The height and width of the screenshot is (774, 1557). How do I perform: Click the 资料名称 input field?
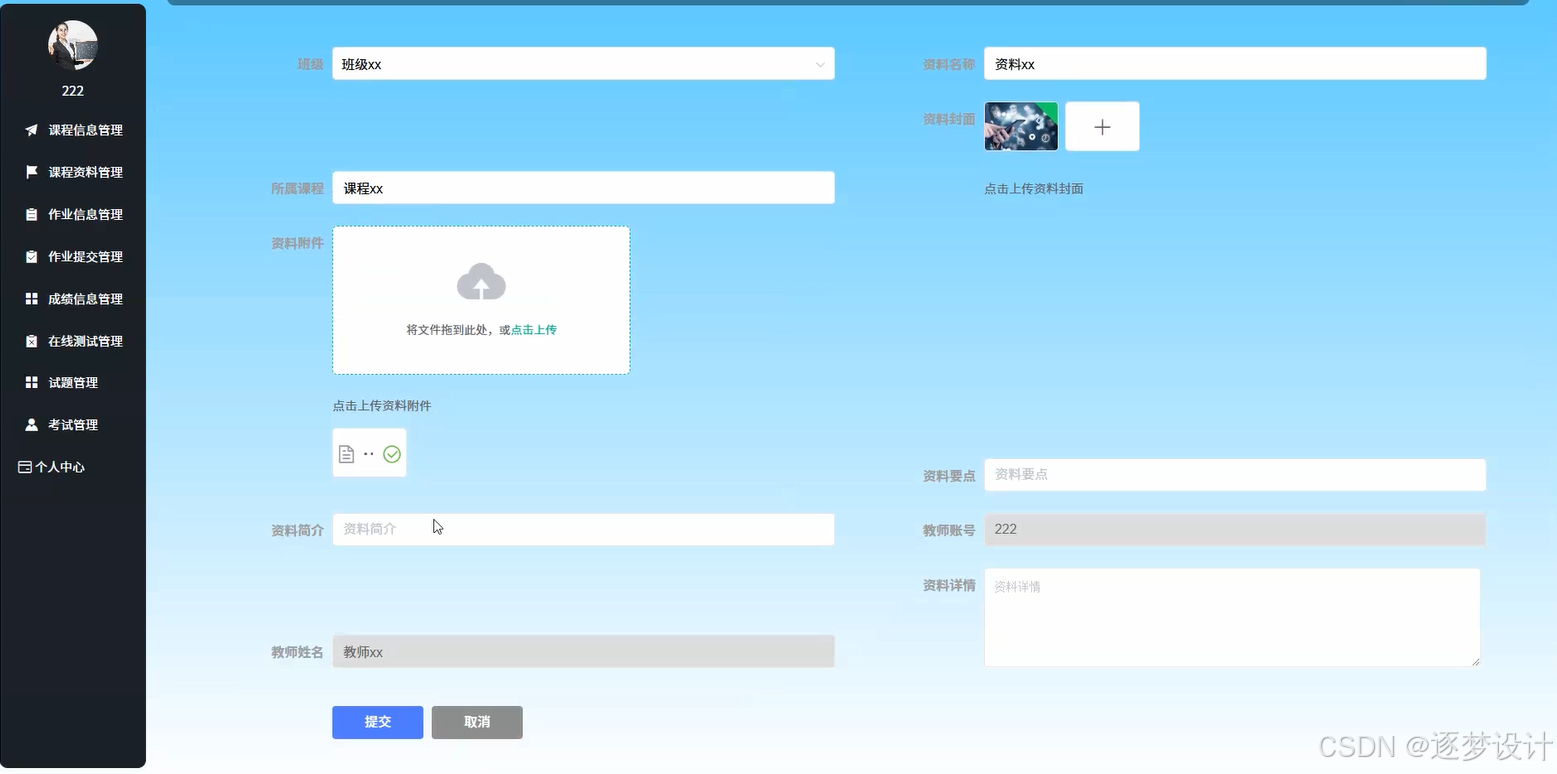pos(1235,64)
